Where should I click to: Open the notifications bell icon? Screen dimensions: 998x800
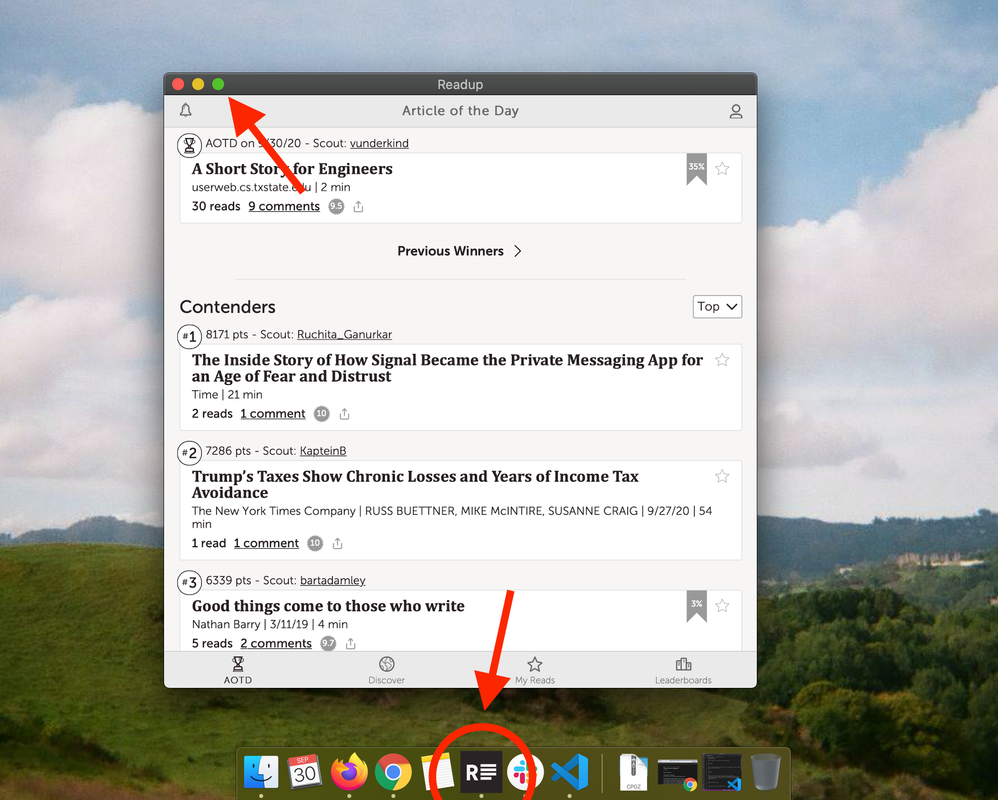[185, 111]
